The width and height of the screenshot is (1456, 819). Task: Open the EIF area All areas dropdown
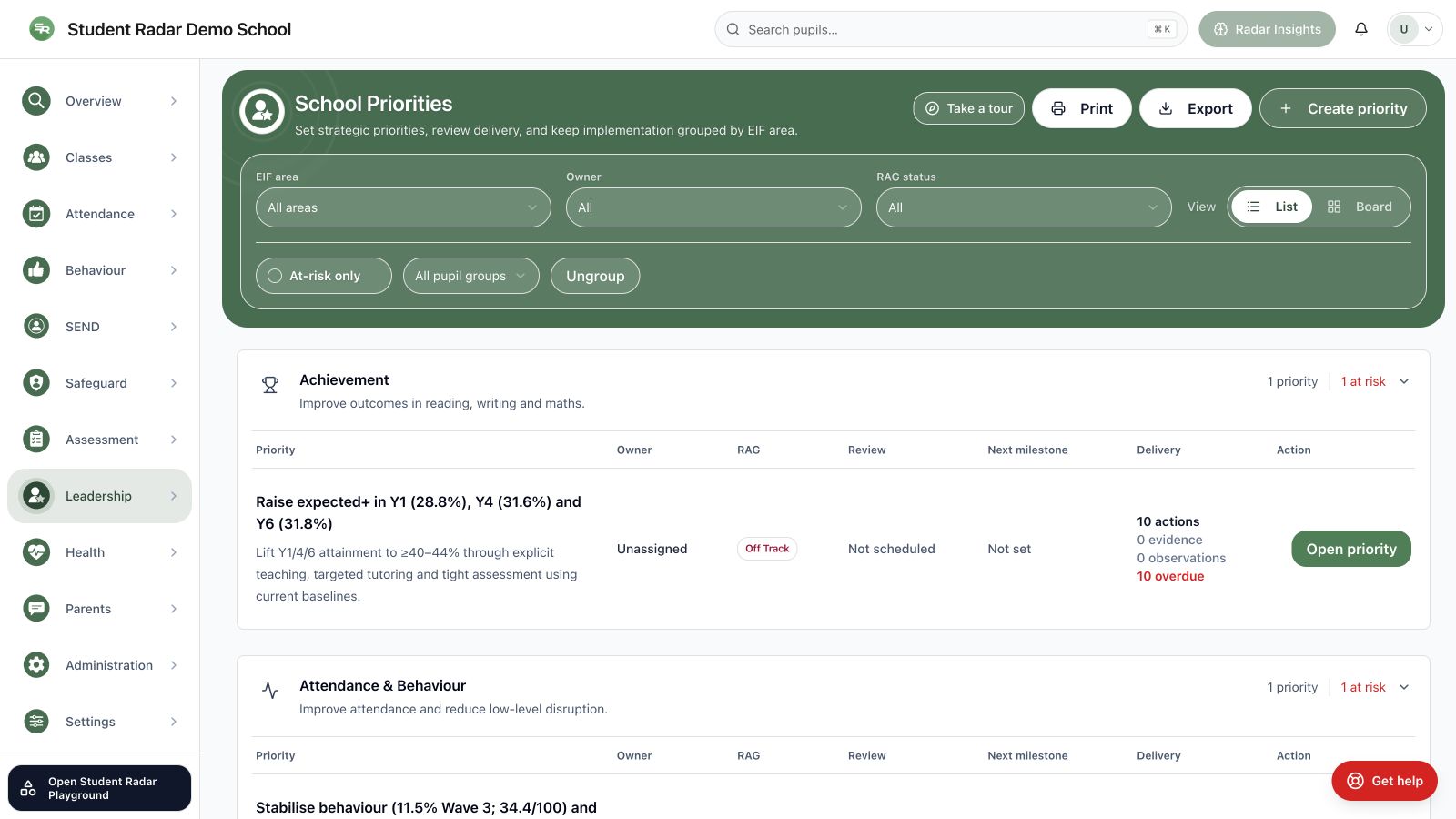(403, 207)
